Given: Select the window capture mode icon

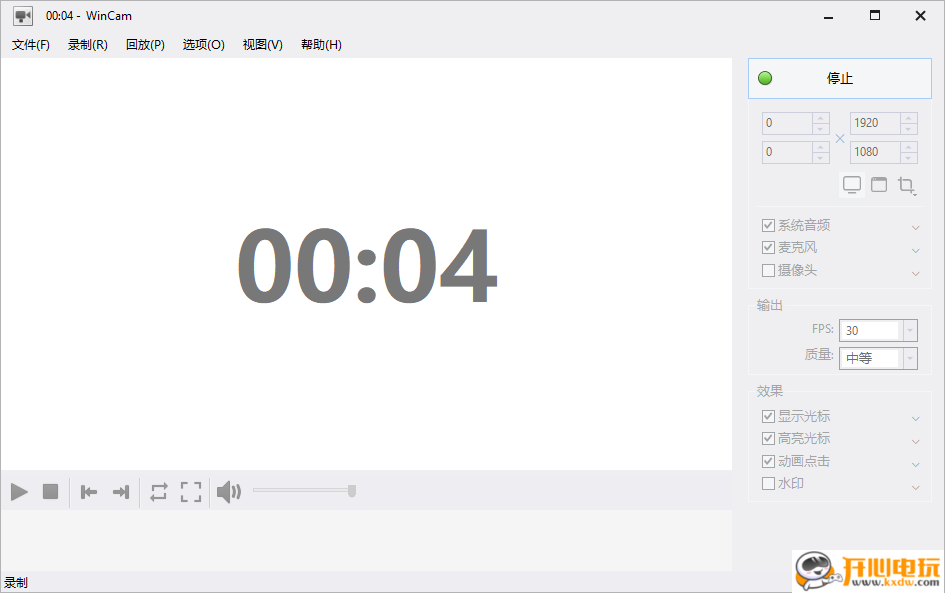Looking at the screenshot, I should (879, 184).
